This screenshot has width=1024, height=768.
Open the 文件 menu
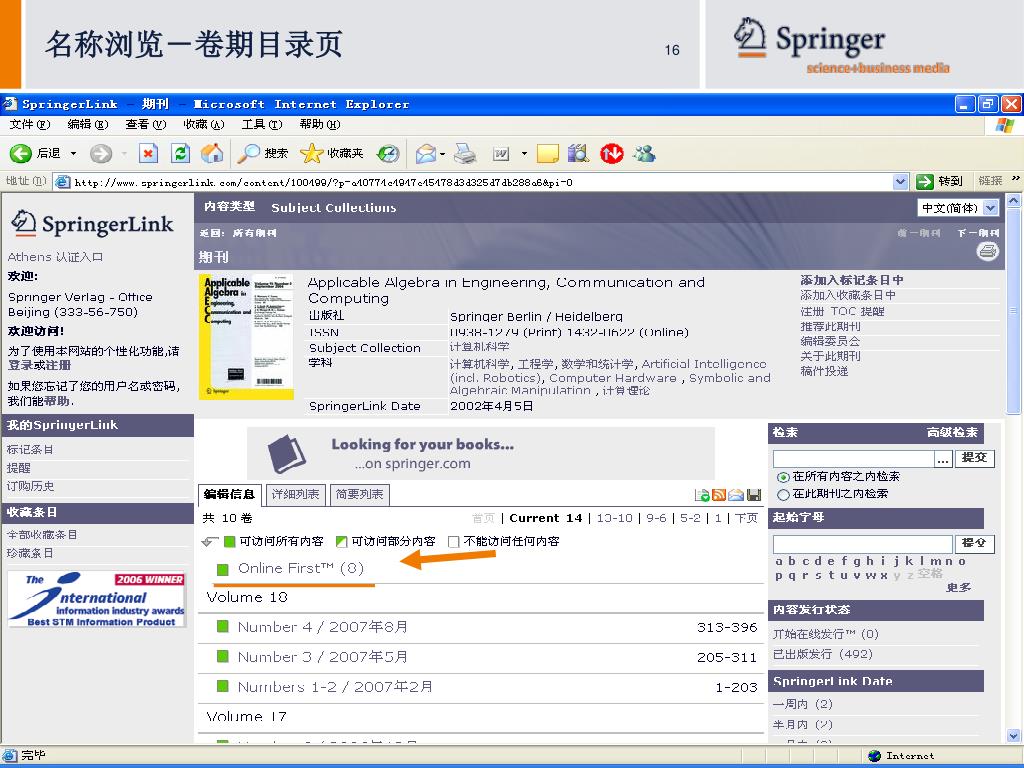(x=30, y=124)
